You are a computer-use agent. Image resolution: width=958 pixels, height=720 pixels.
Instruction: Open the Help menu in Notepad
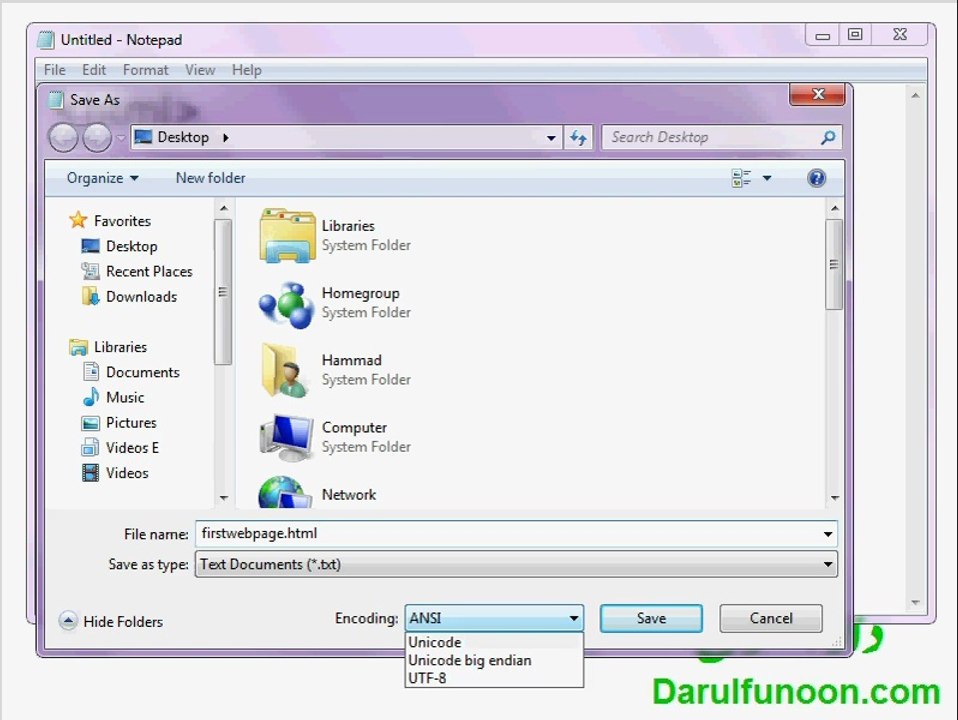tap(247, 70)
